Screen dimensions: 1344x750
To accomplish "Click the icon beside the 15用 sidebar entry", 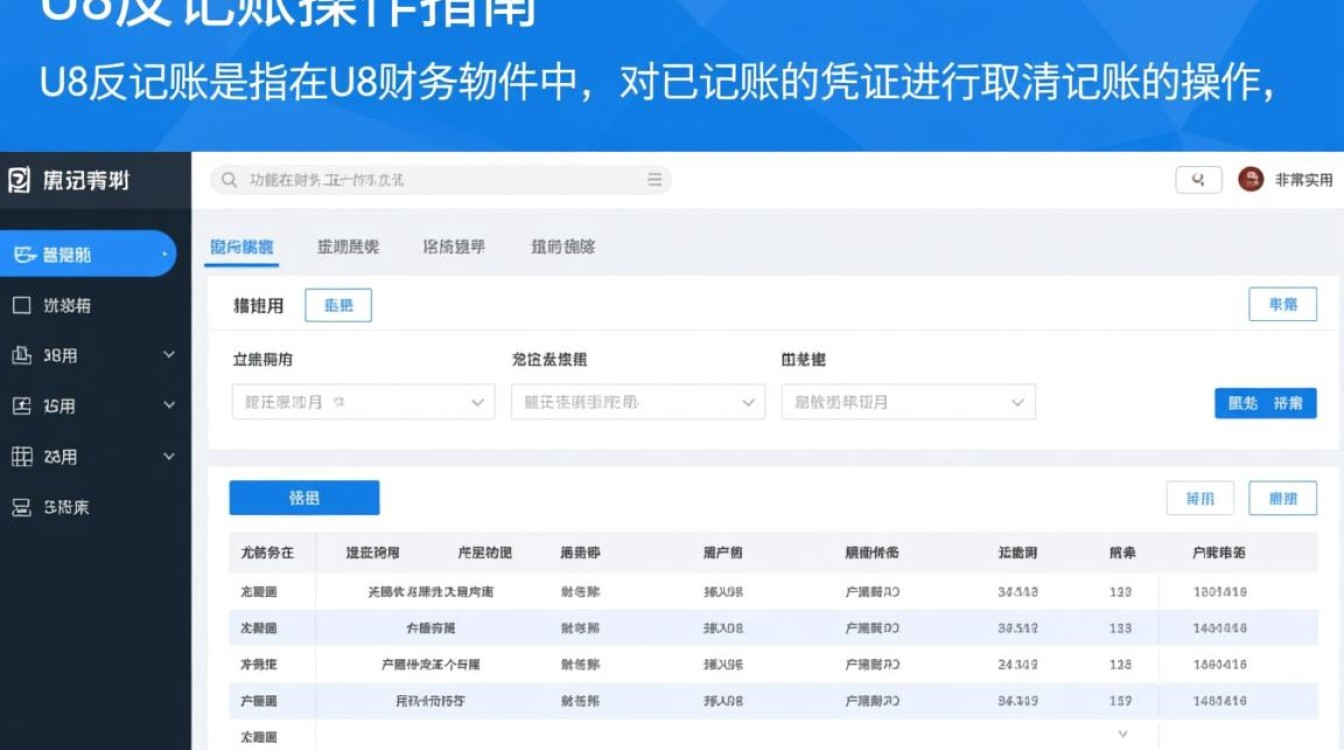I will coord(21,406).
